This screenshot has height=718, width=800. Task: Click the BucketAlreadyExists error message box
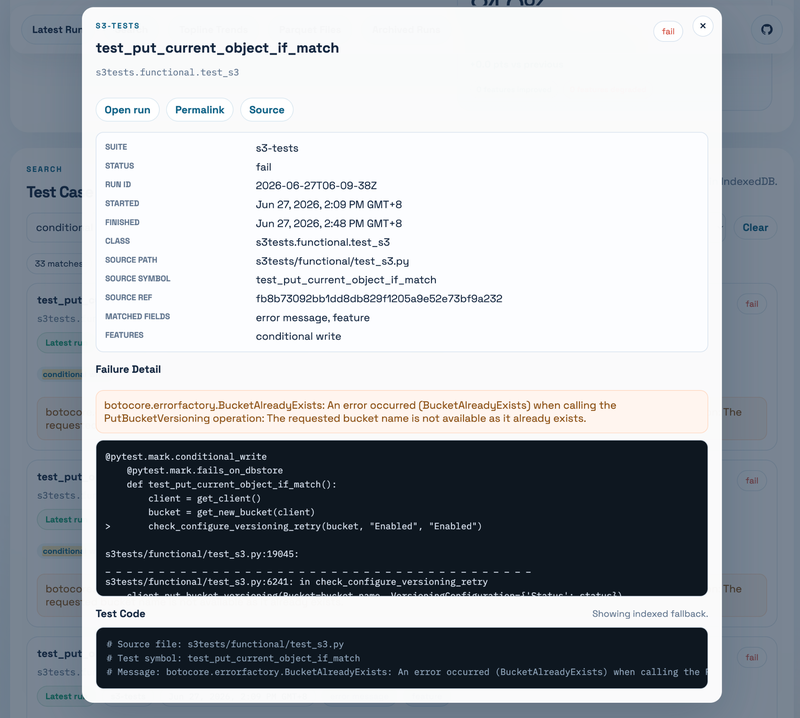click(x=402, y=412)
